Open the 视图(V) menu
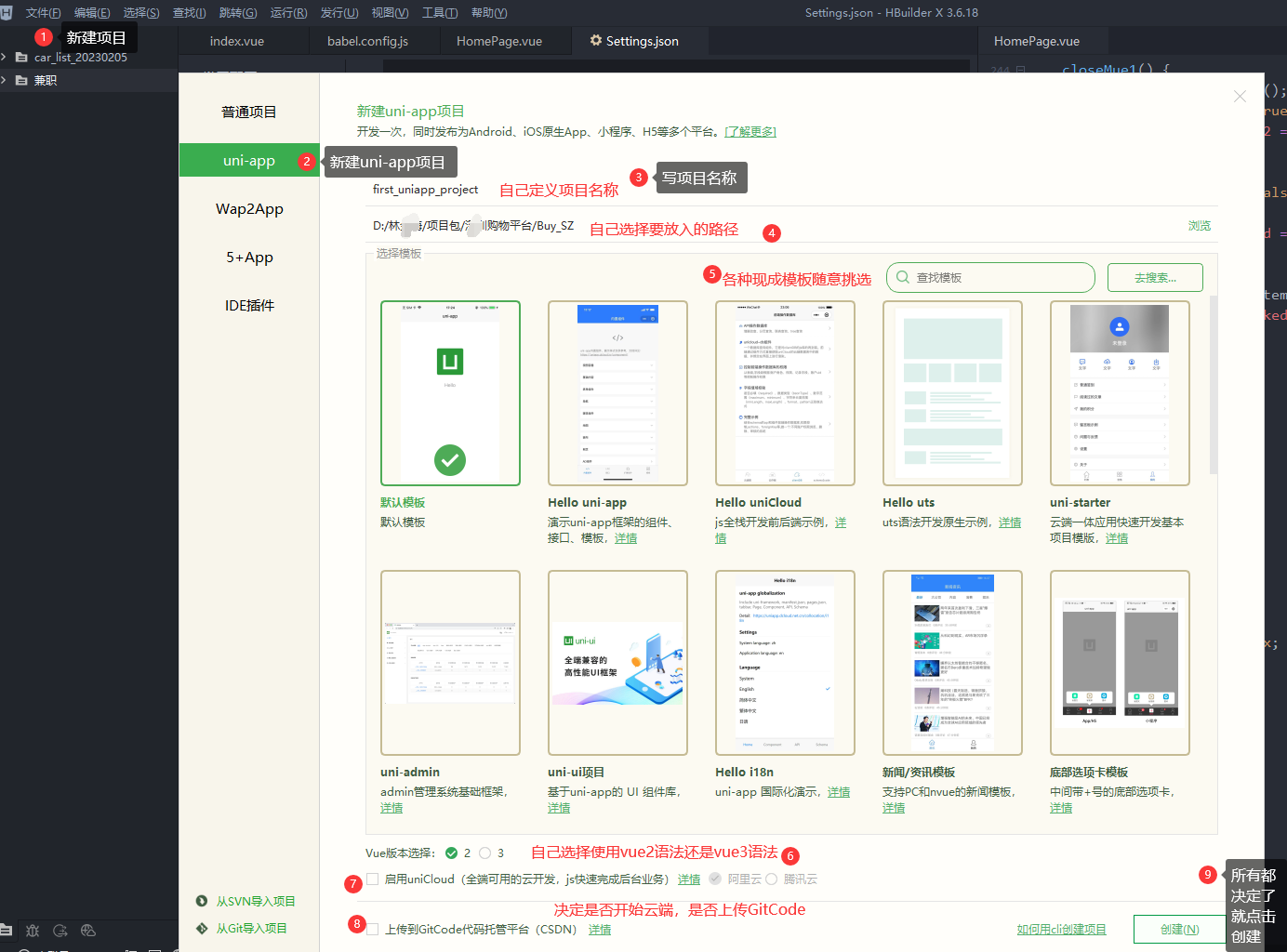This screenshot has height=952, width=1287. click(x=390, y=13)
